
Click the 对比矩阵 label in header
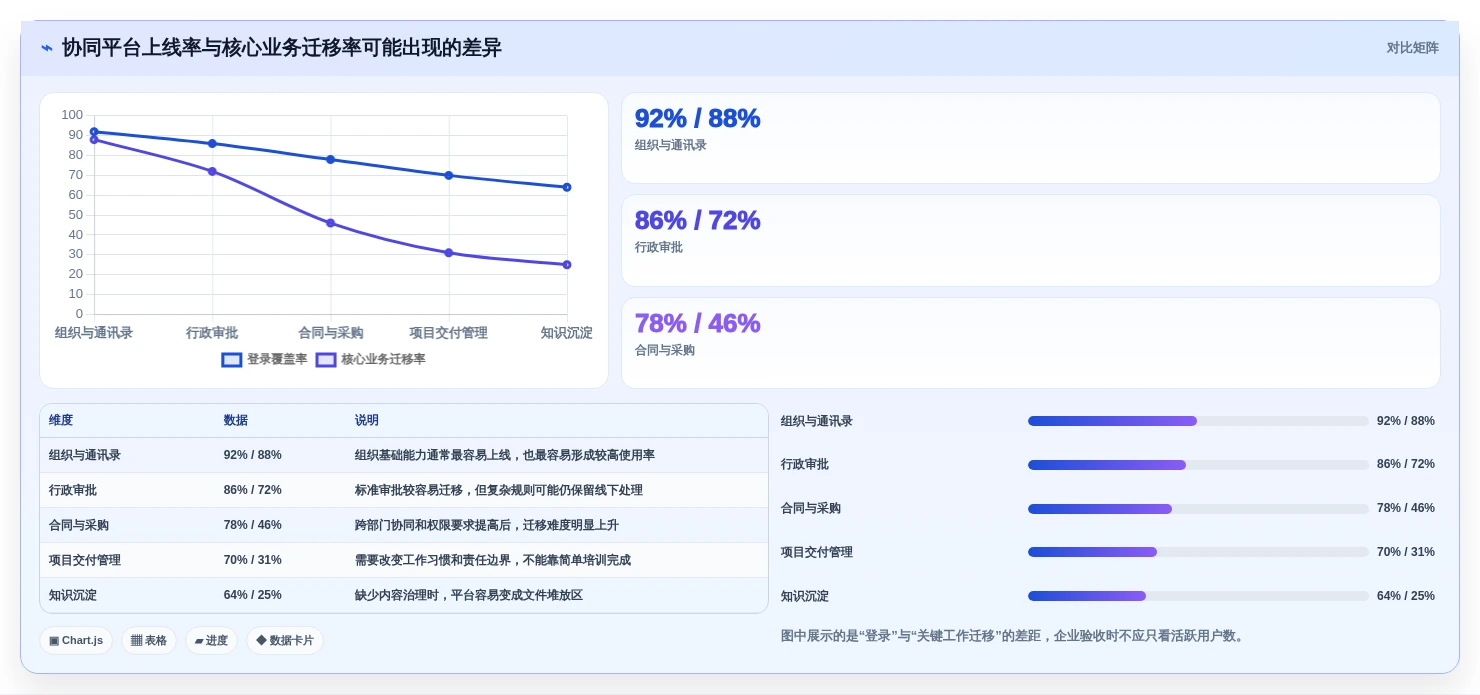(1412, 48)
